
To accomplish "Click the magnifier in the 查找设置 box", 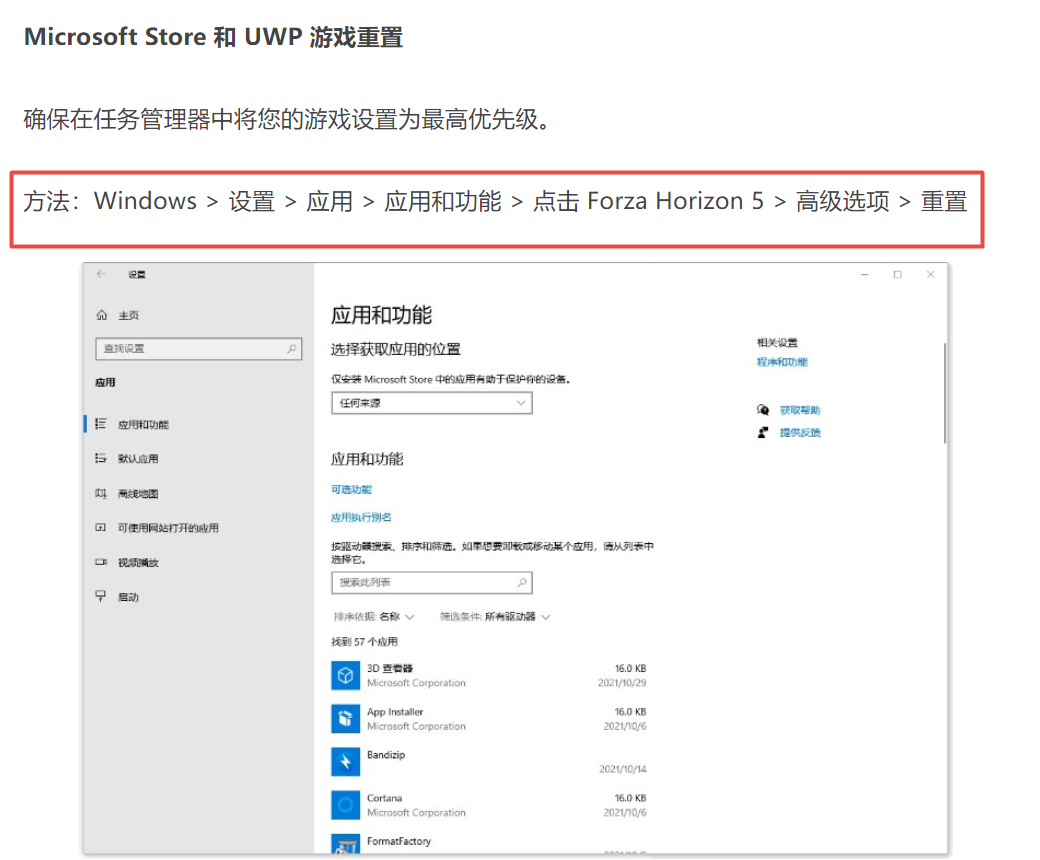I will pyautogui.click(x=291, y=348).
